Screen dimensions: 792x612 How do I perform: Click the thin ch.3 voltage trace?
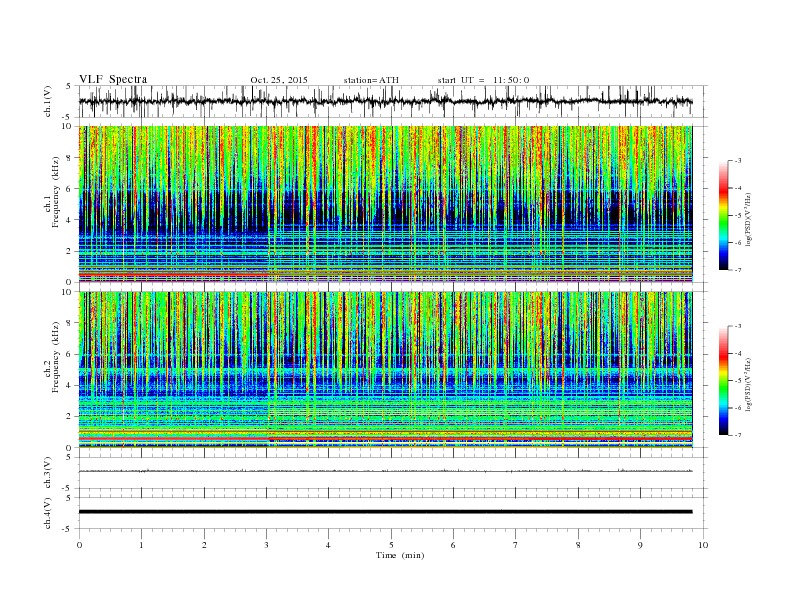385,471
